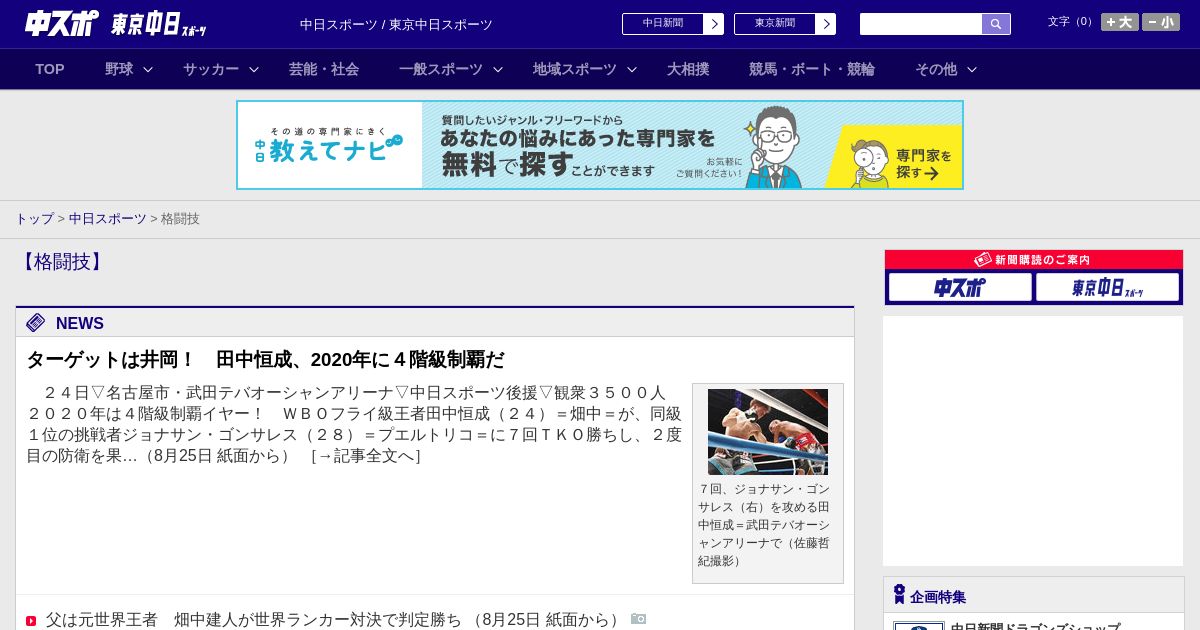Focus the header search input field
Image resolution: width=1200 pixels, height=630 pixels.
[x=921, y=24]
